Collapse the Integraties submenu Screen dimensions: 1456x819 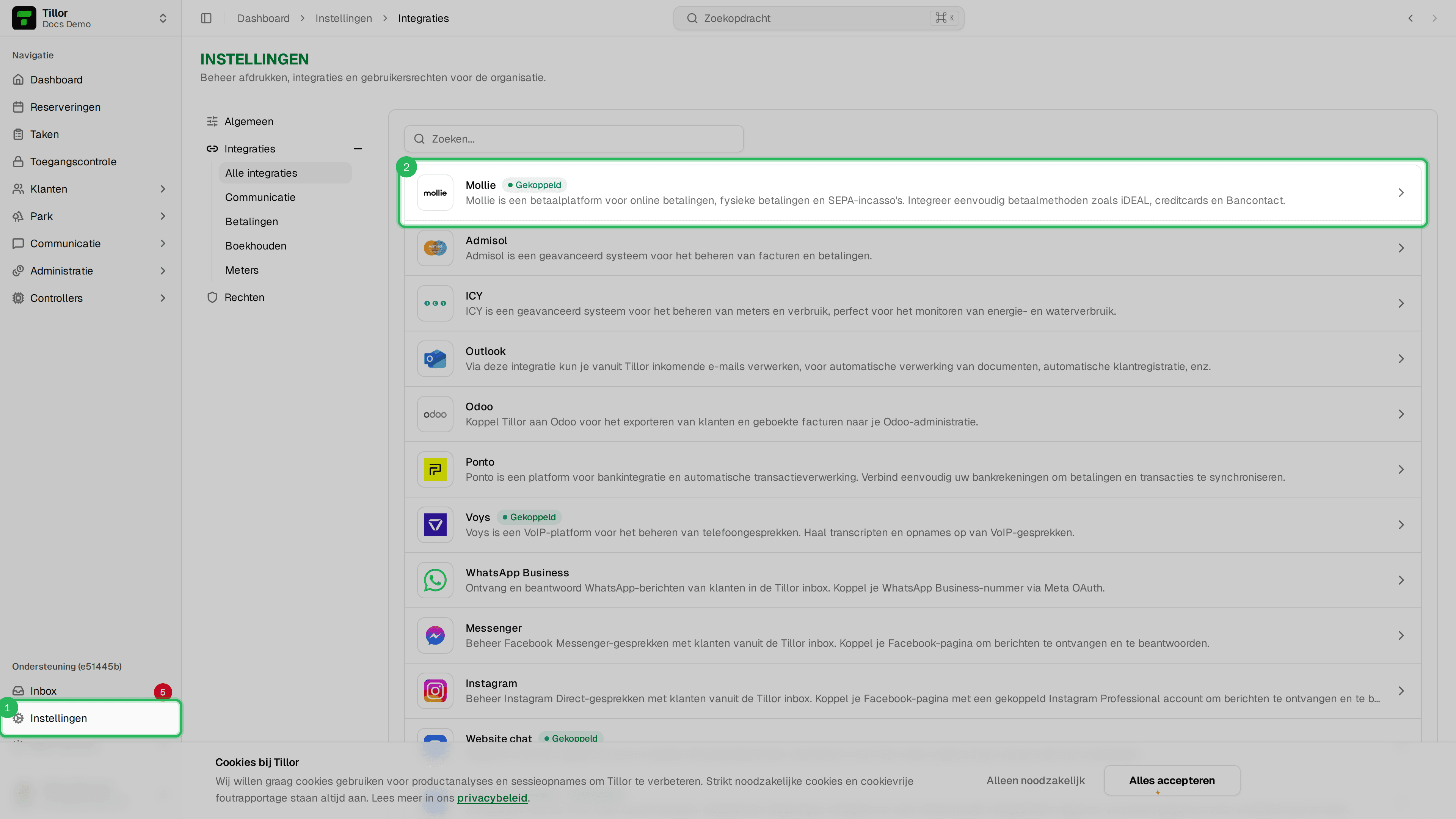pos(357,149)
